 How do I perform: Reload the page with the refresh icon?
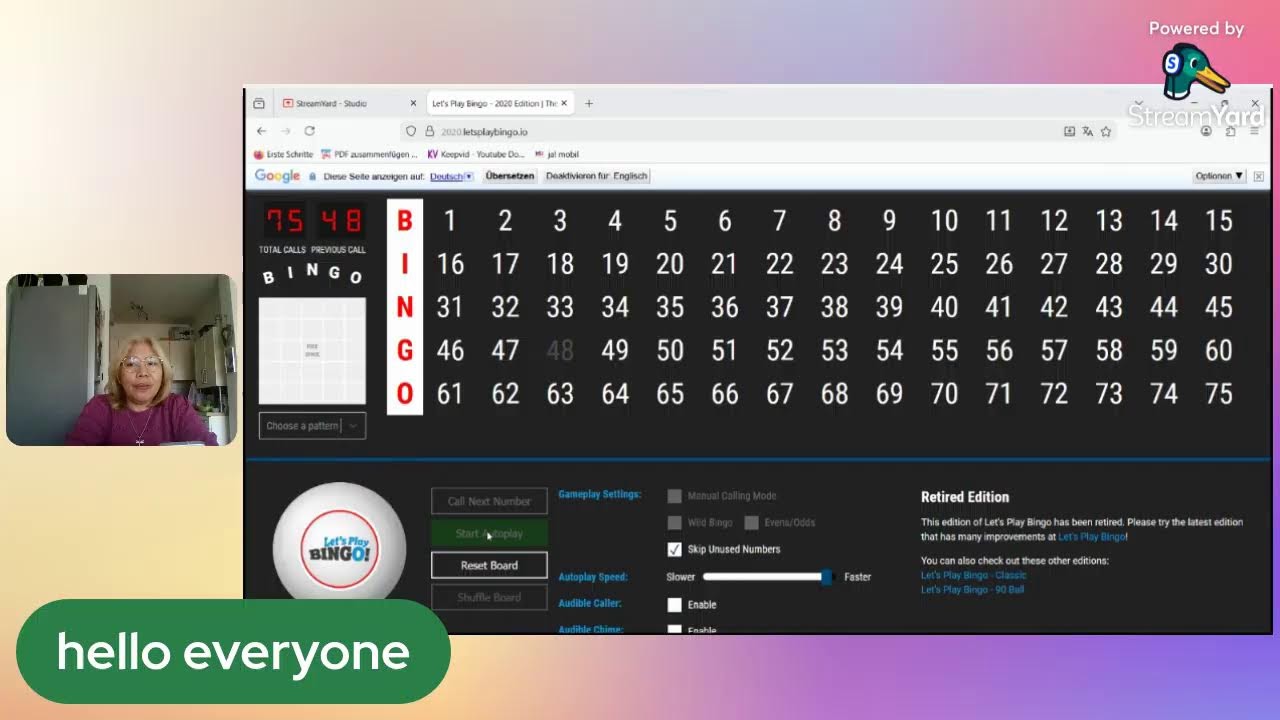pyautogui.click(x=310, y=131)
